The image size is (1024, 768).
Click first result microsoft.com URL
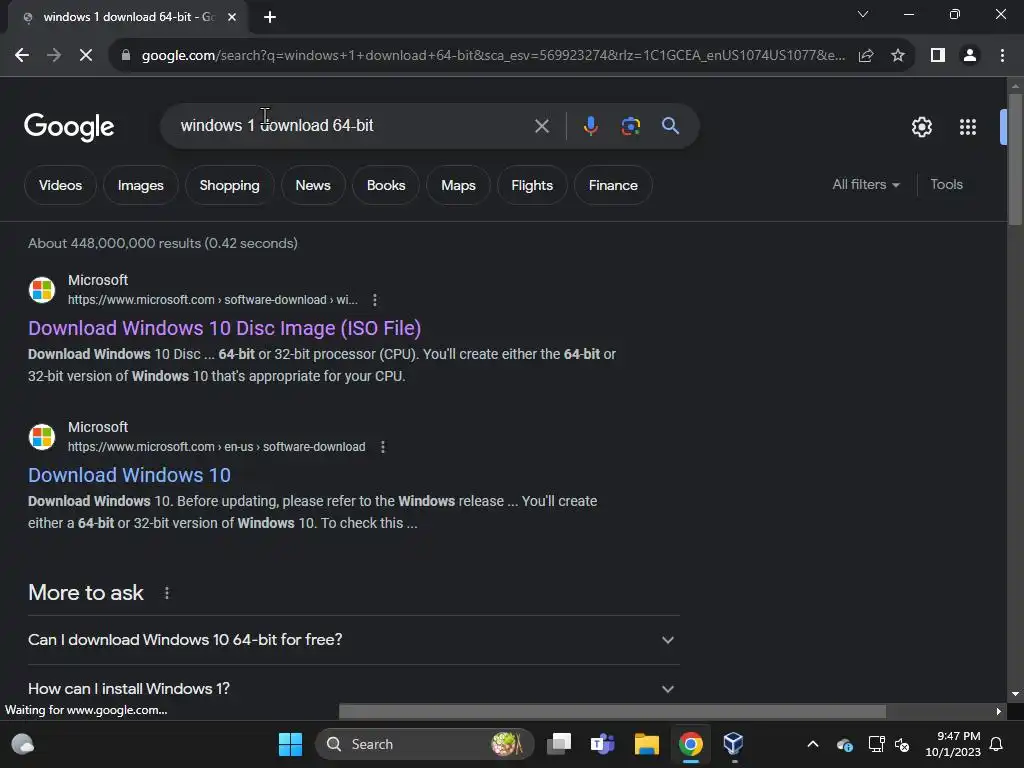click(212, 300)
